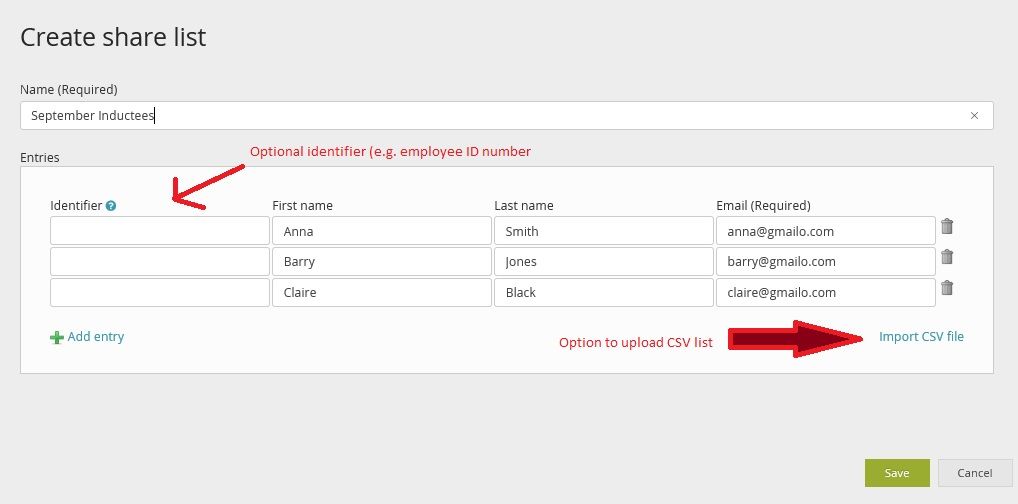Open the Identifier help tooltip icon
Image resolution: width=1018 pixels, height=504 pixels.
(111, 206)
